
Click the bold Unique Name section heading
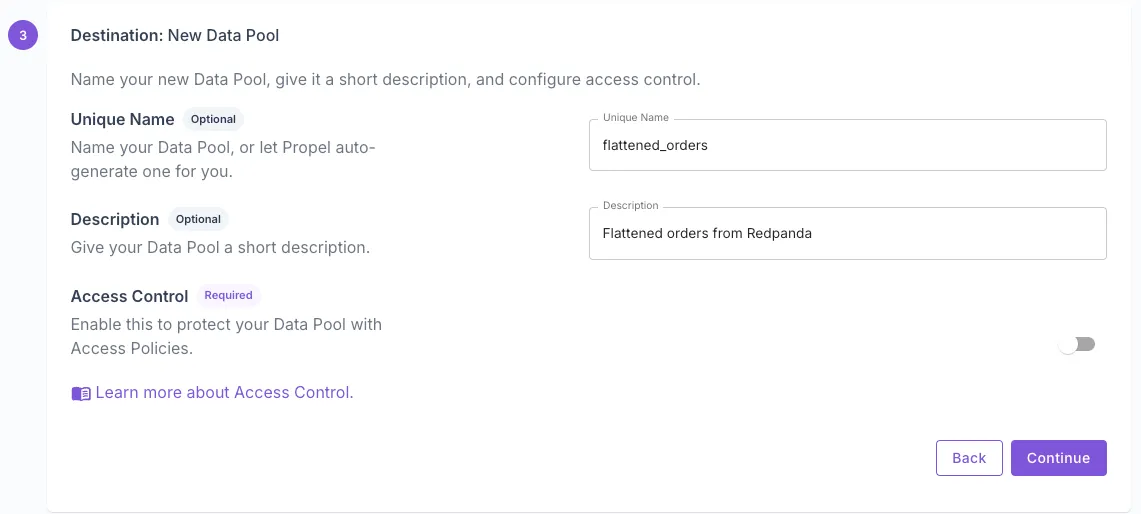122,120
